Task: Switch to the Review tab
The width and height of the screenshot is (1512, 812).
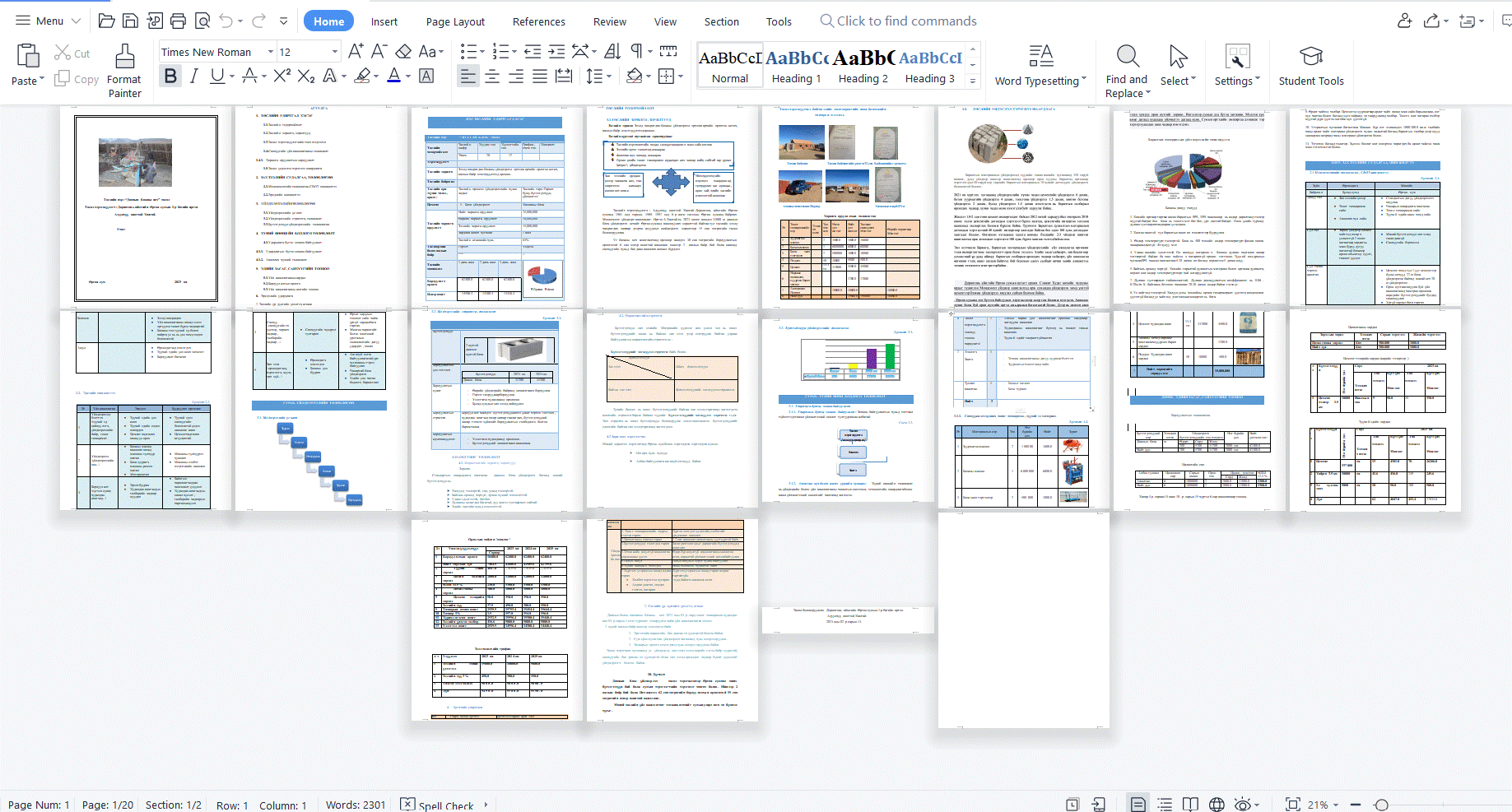Action: [x=610, y=21]
